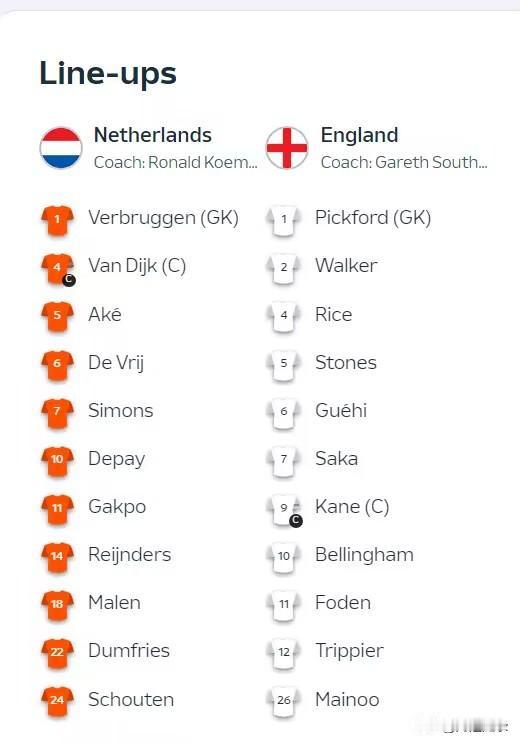Click the Line-ups section heading
Image resolution: width=520 pixels, height=744 pixels.
click(x=108, y=74)
